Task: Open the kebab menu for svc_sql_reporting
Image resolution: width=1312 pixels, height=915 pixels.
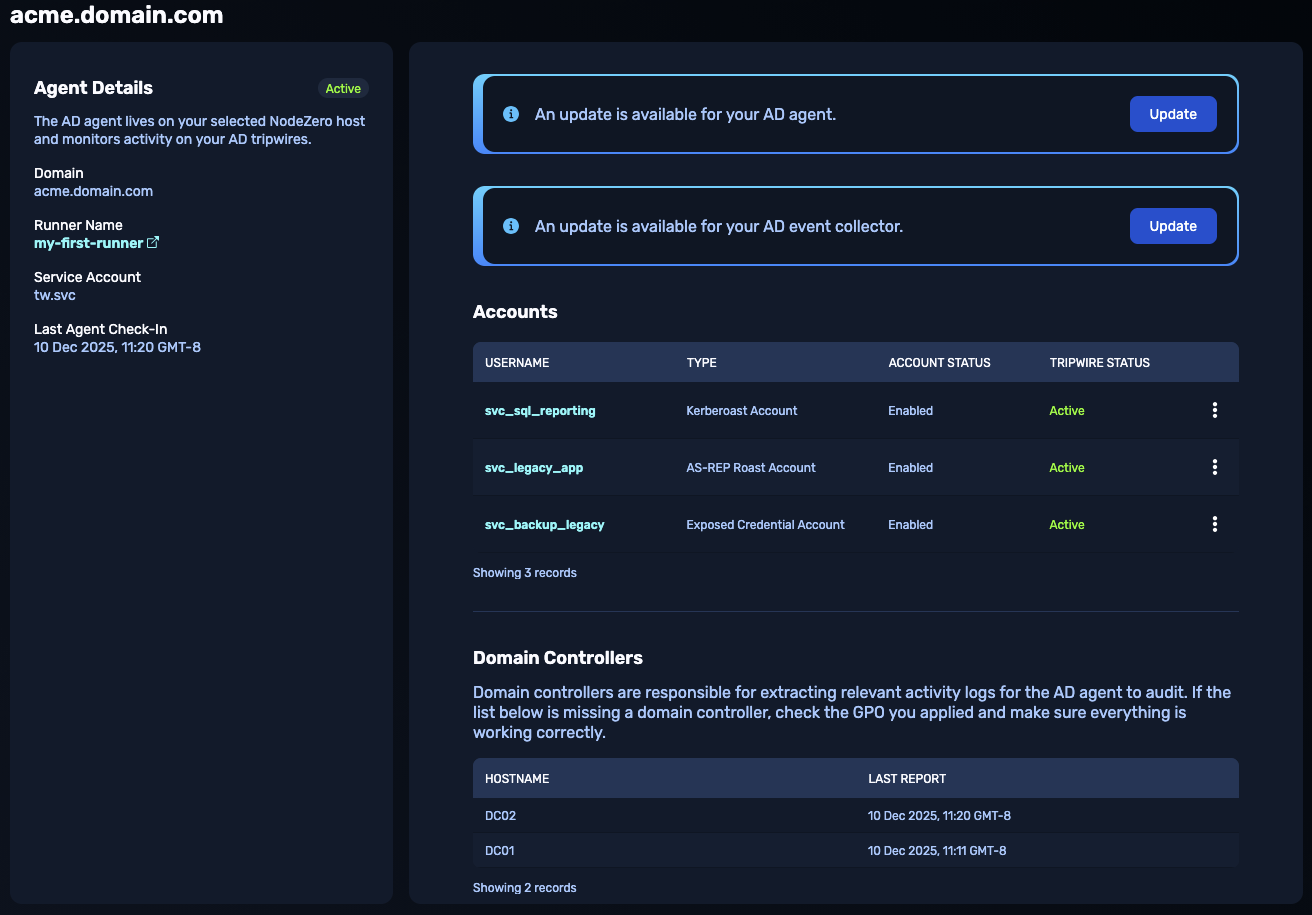Action: [1214, 410]
